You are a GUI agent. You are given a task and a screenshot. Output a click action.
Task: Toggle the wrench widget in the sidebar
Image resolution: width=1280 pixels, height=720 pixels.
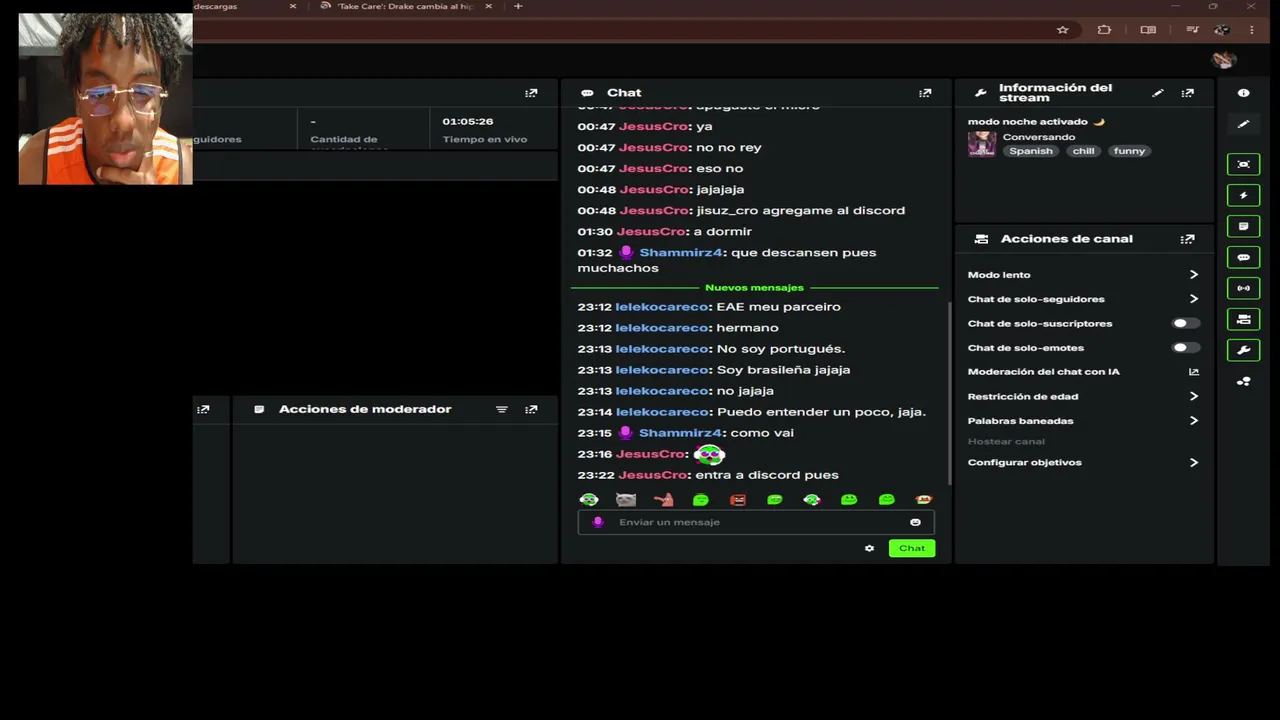pyautogui.click(x=1243, y=350)
